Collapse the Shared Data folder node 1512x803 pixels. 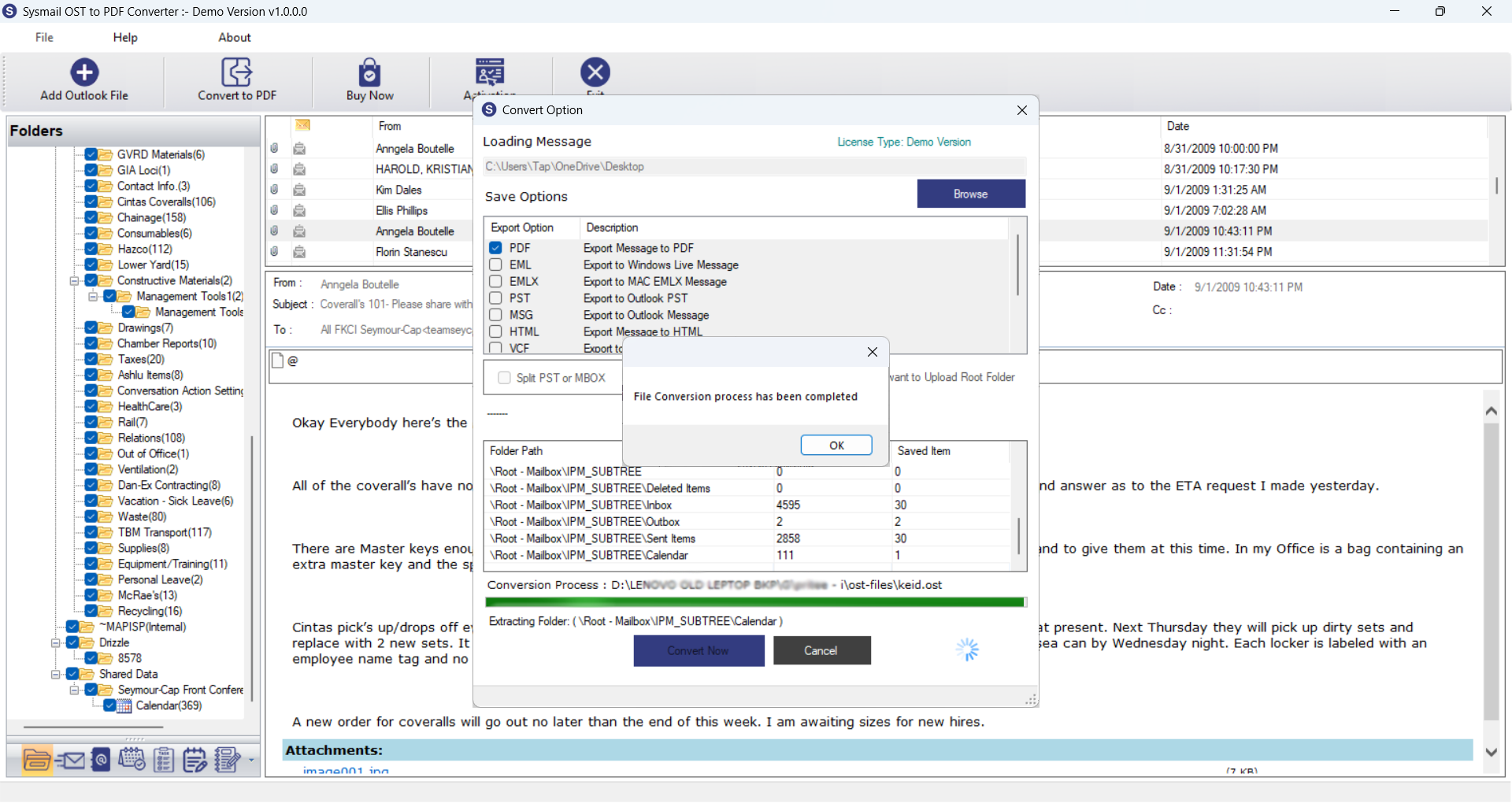pyautogui.click(x=55, y=675)
